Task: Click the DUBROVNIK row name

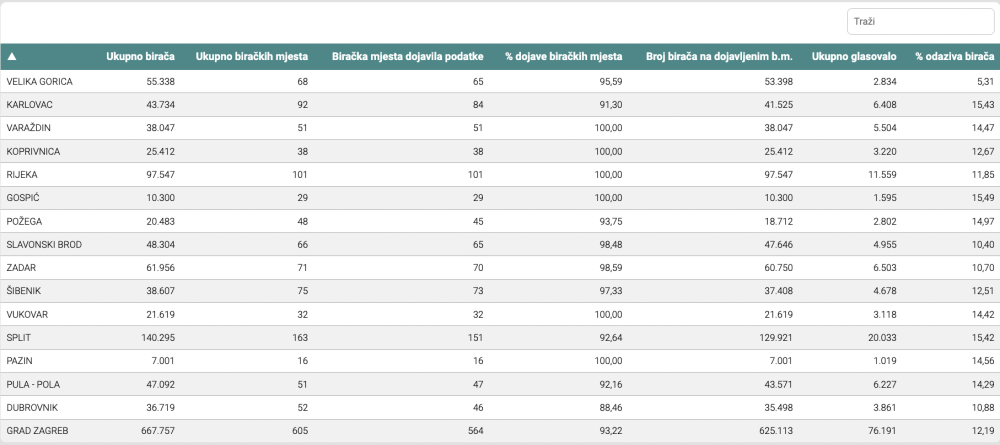Action: coord(32,407)
